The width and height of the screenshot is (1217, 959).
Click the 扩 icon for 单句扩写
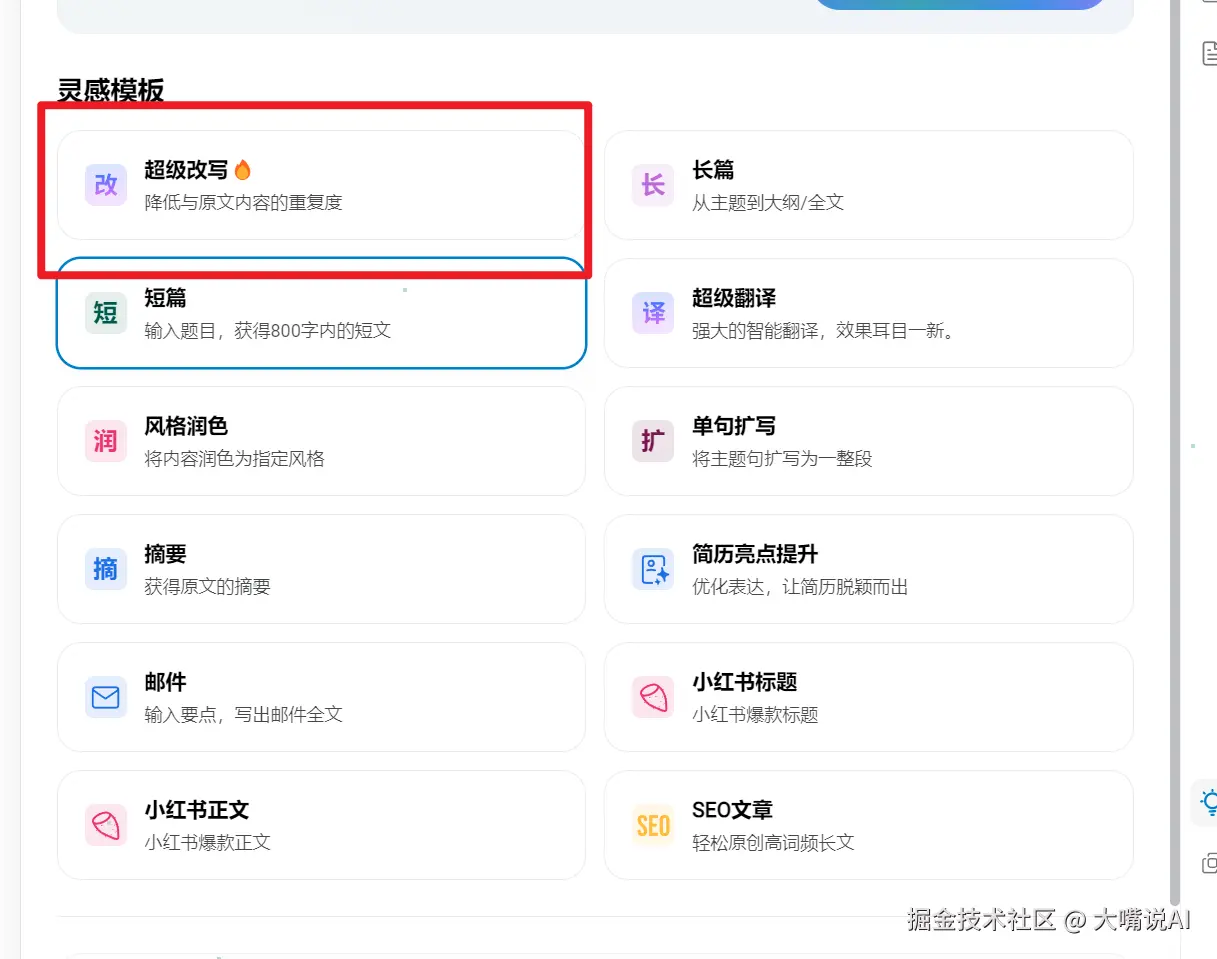(x=653, y=441)
